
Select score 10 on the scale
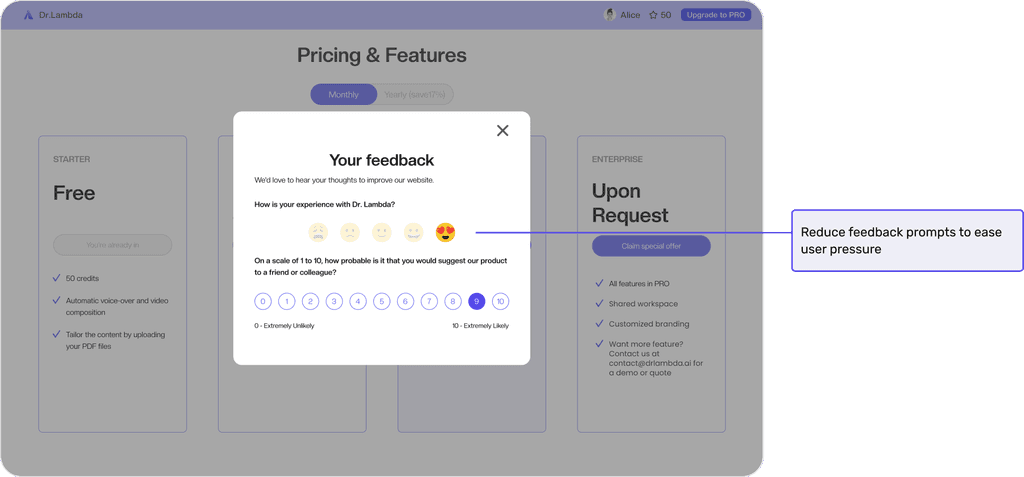click(500, 301)
